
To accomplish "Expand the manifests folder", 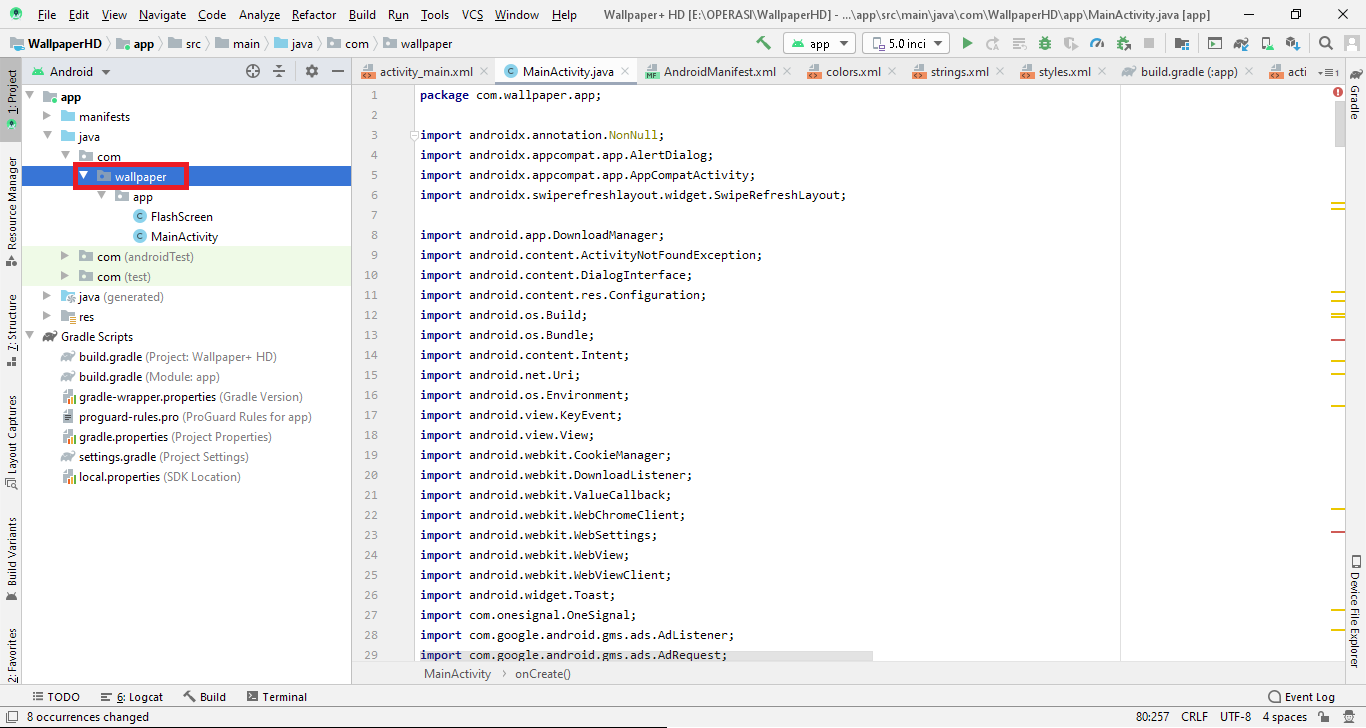I will [x=47, y=117].
